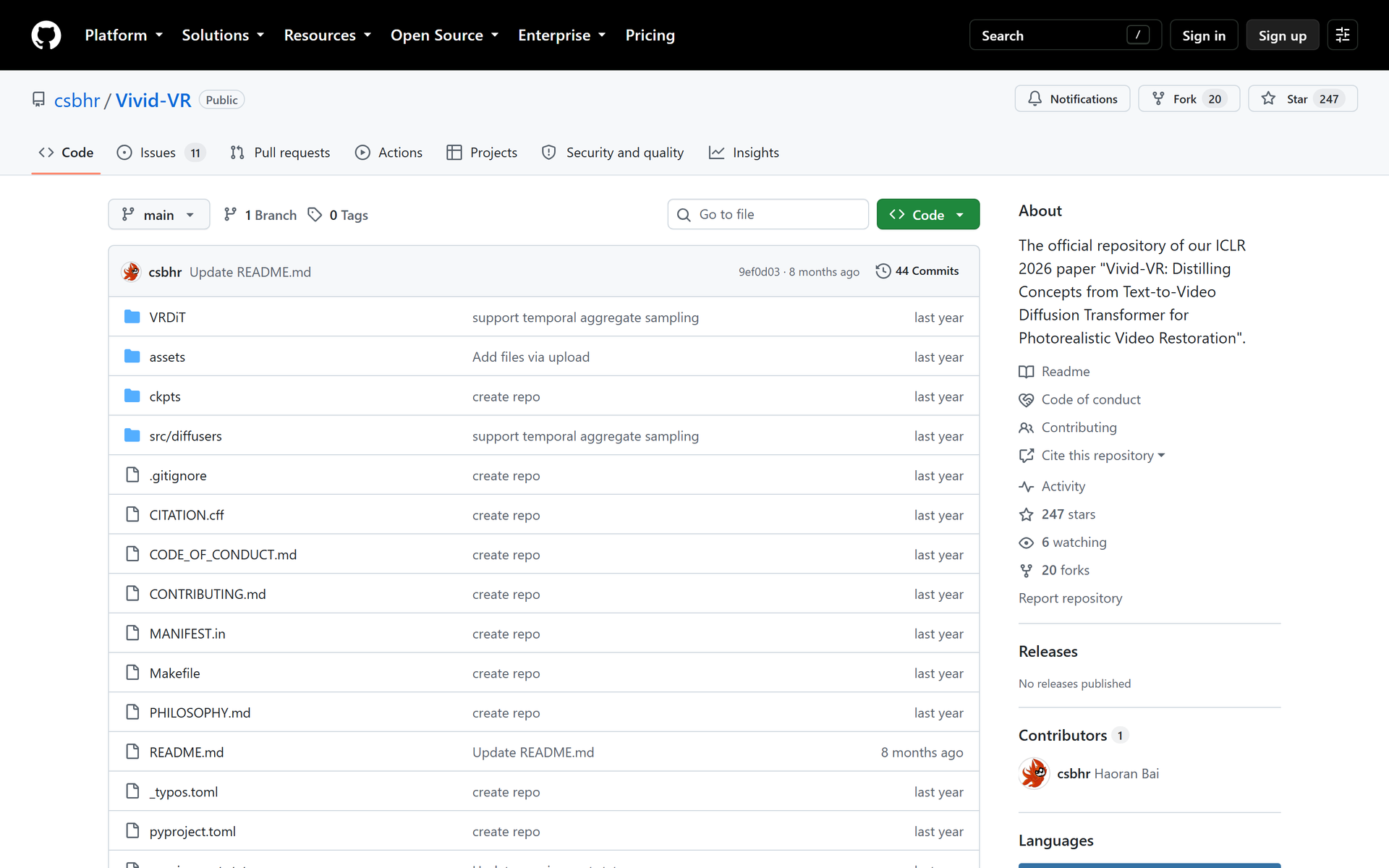Click the Readme book icon
The image size is (1389, 868).
1026,371
